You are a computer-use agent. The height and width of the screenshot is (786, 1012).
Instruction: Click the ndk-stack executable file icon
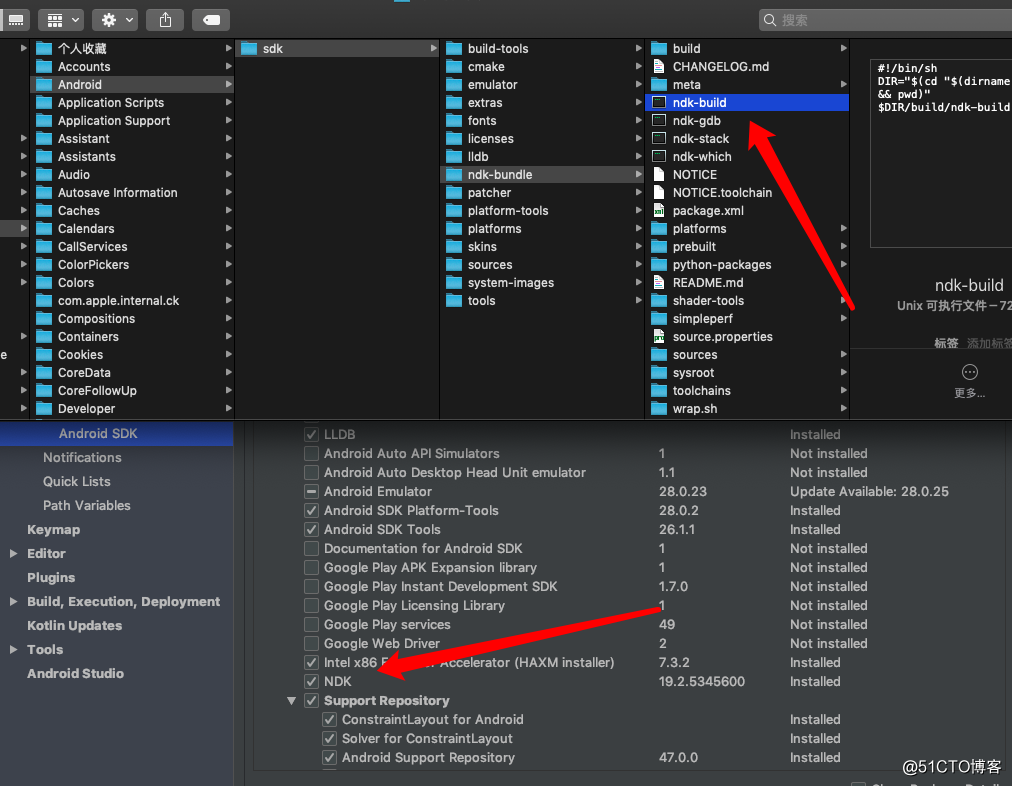tap(659, 138)
